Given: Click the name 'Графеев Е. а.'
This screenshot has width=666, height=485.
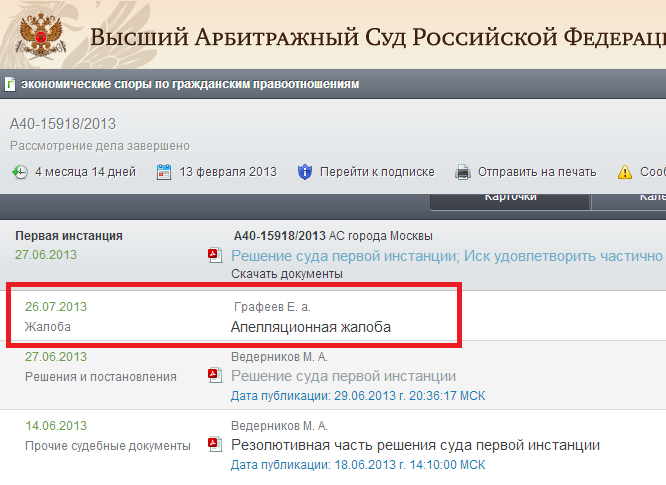Looking at the screenshot, I should click(272, 307).
